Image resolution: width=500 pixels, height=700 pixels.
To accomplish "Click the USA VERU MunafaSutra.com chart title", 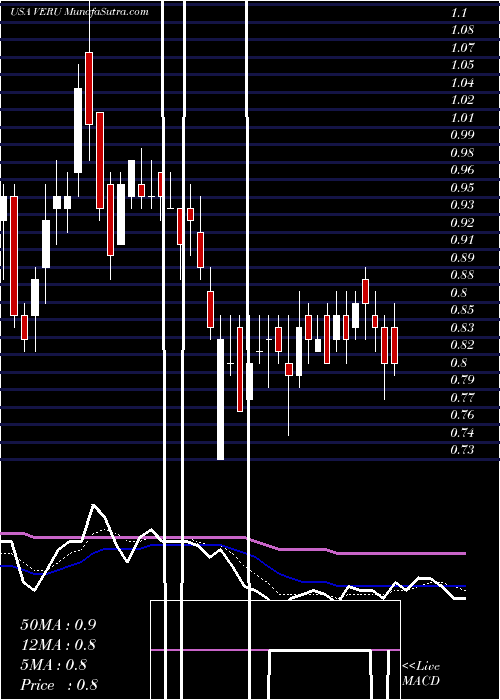I will click(x=79, y=12).
